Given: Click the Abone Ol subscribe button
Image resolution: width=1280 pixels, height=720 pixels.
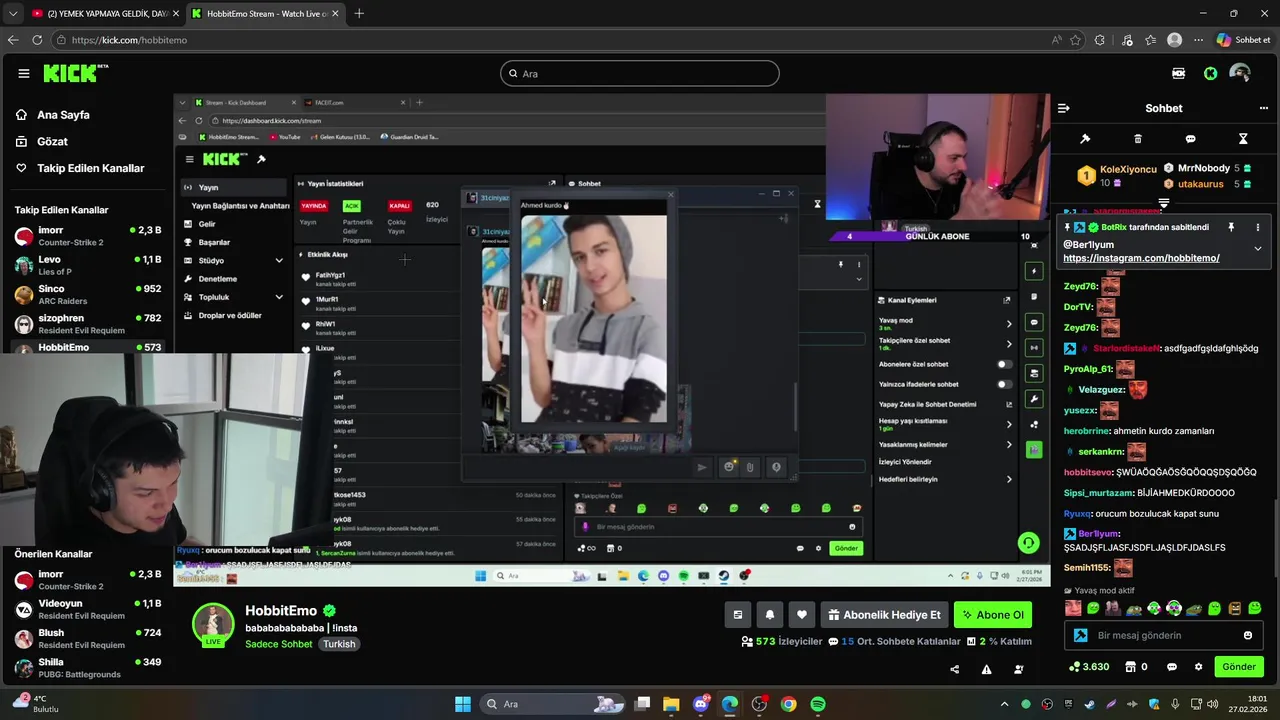Looking at the screenshot, I should [992, 615].
